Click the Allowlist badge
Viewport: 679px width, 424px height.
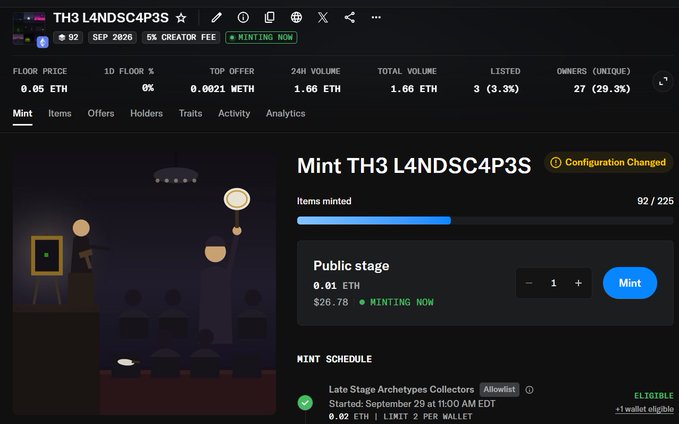tap(499, 389)
